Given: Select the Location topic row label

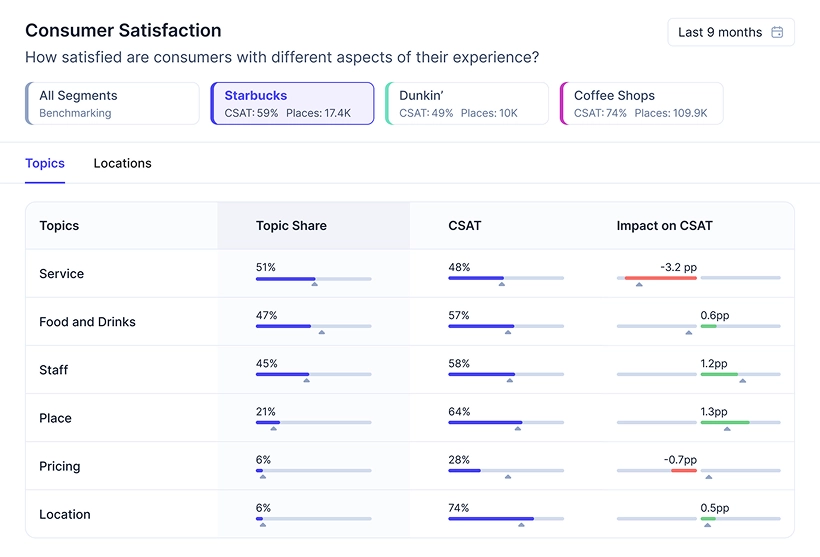Looking at the screenshot, I should (x=65, y=514).
